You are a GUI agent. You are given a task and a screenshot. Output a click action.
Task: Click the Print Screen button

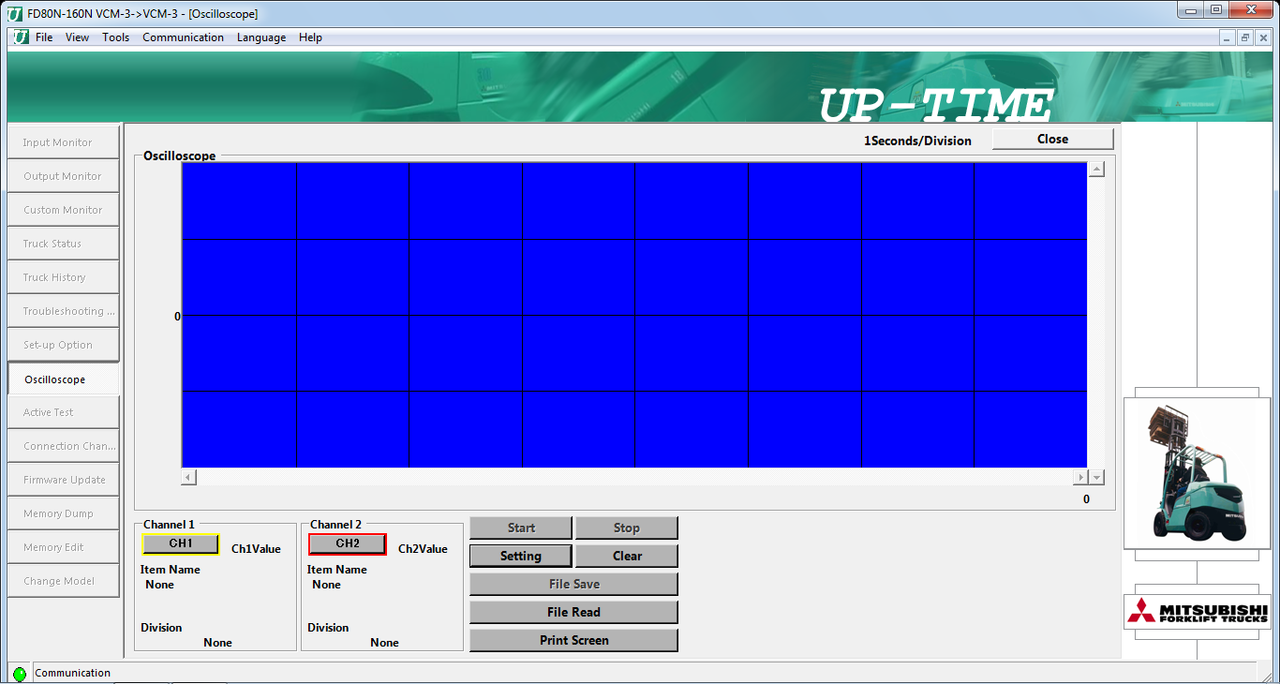pos(574,640)
